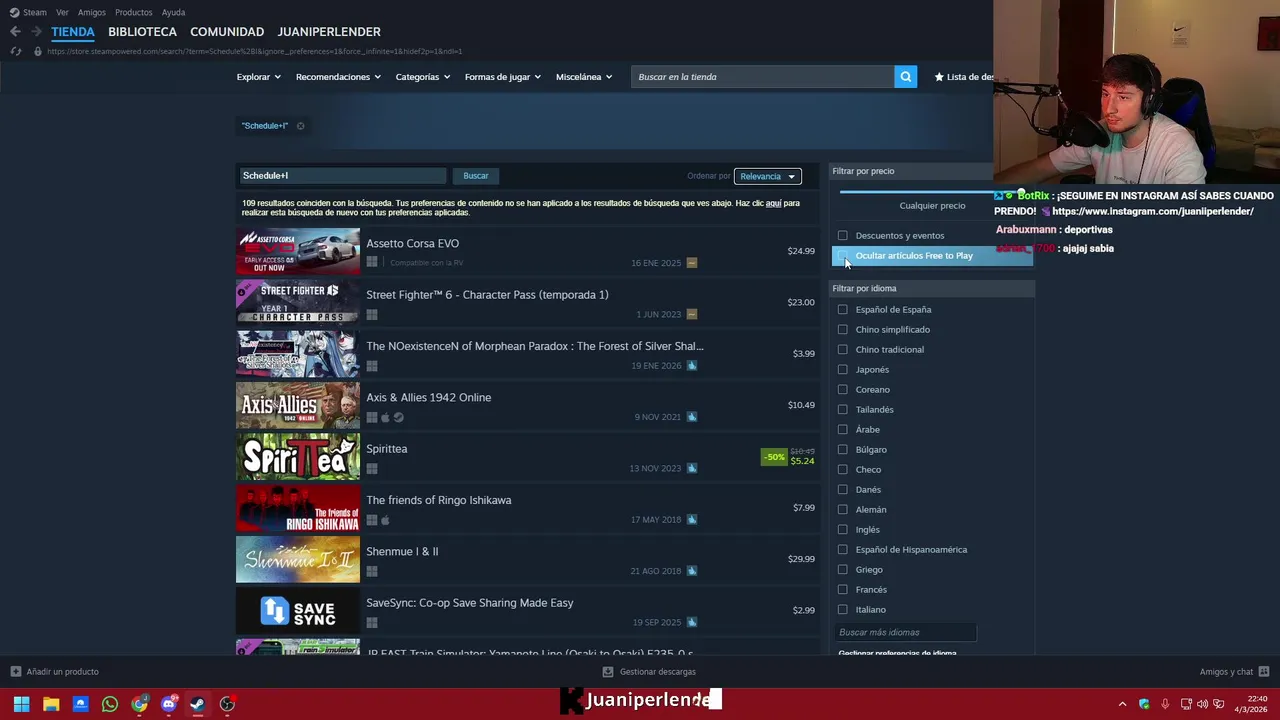1280x720 pixels.
Task: Expand the Formas de jugar menu
Action: (502, 77)
